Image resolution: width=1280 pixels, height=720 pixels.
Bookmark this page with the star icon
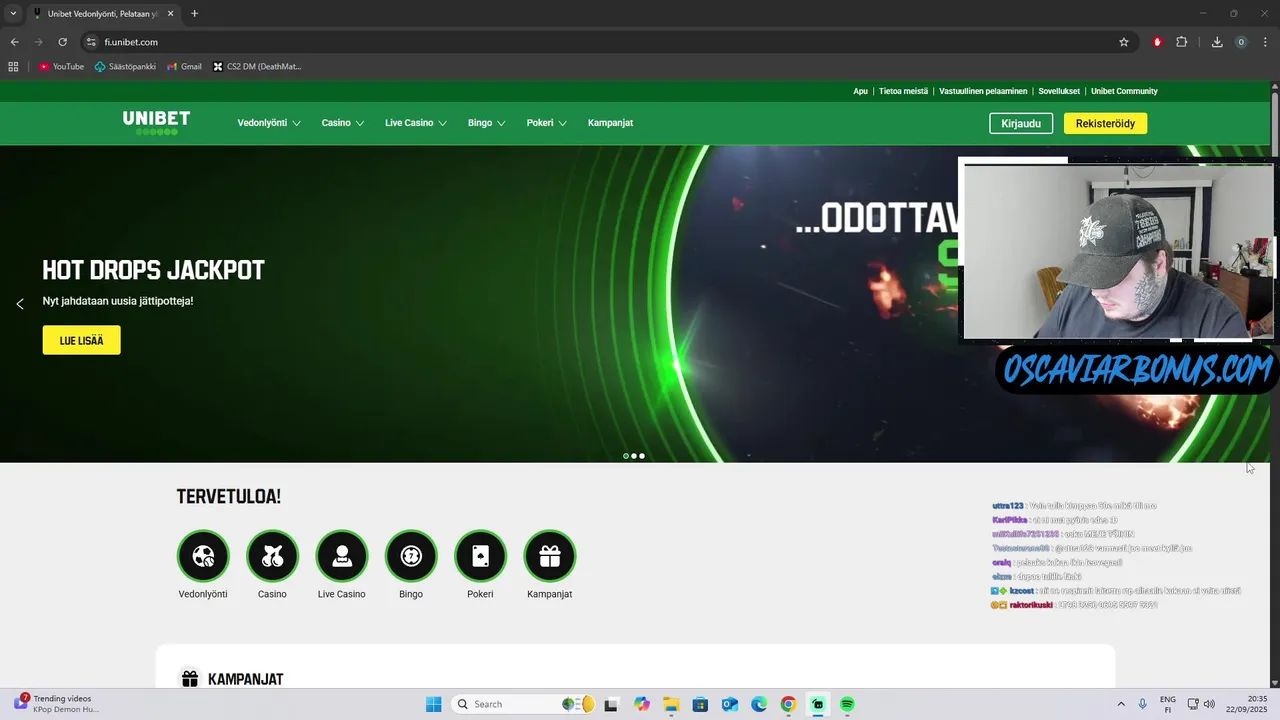[1124, 42]
